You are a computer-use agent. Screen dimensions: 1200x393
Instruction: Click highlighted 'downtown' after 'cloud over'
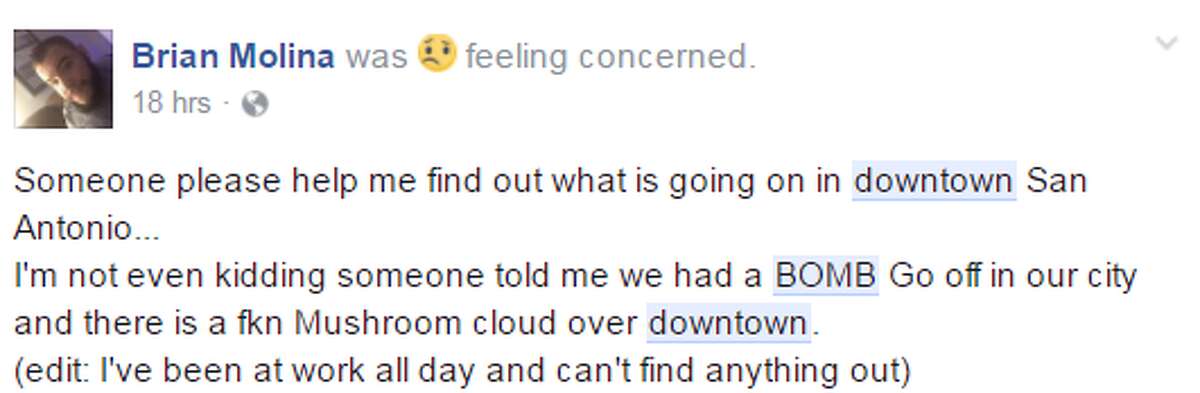point(728,323)
